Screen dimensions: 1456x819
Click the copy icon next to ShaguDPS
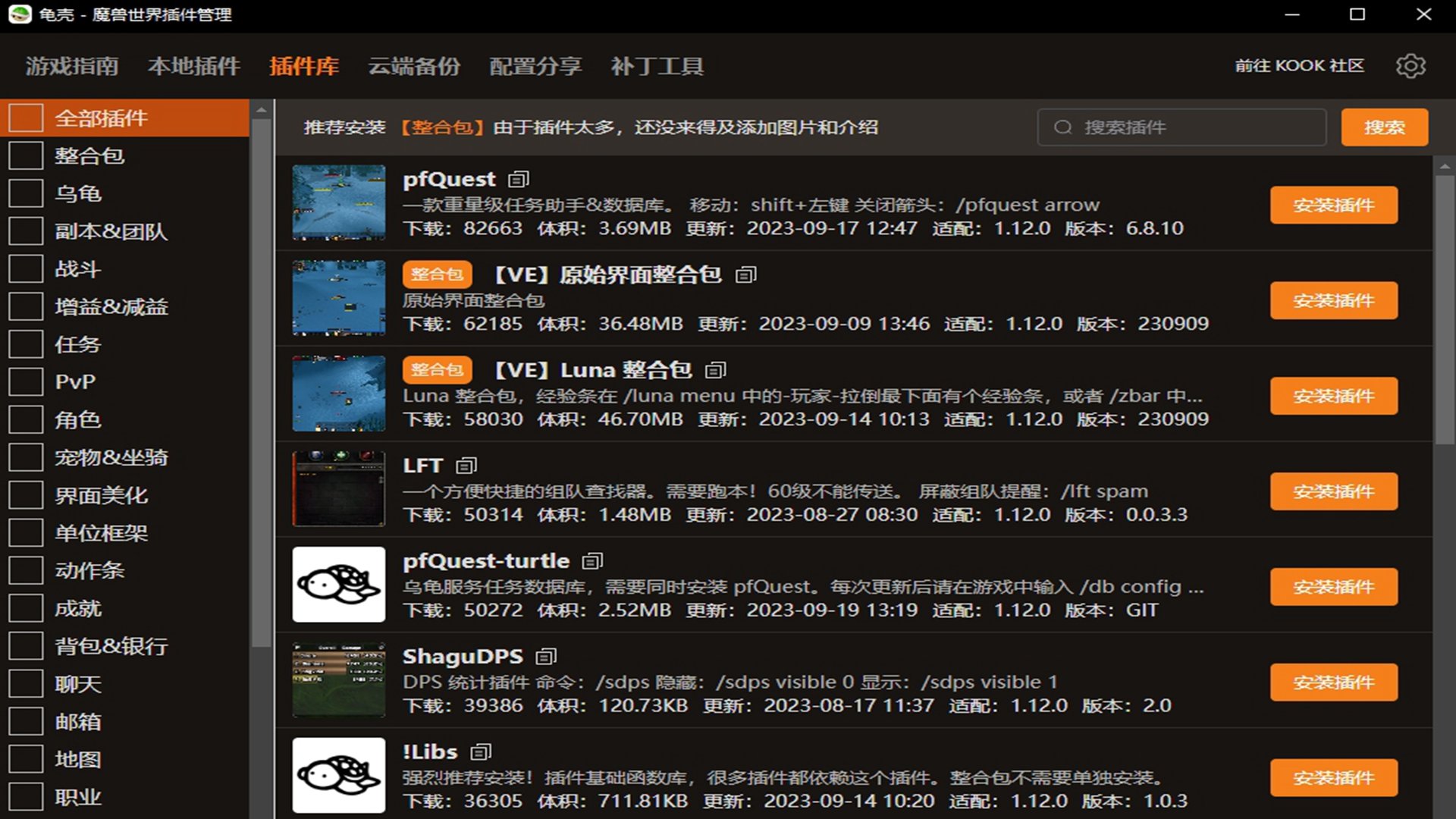(x=546, y=657)
